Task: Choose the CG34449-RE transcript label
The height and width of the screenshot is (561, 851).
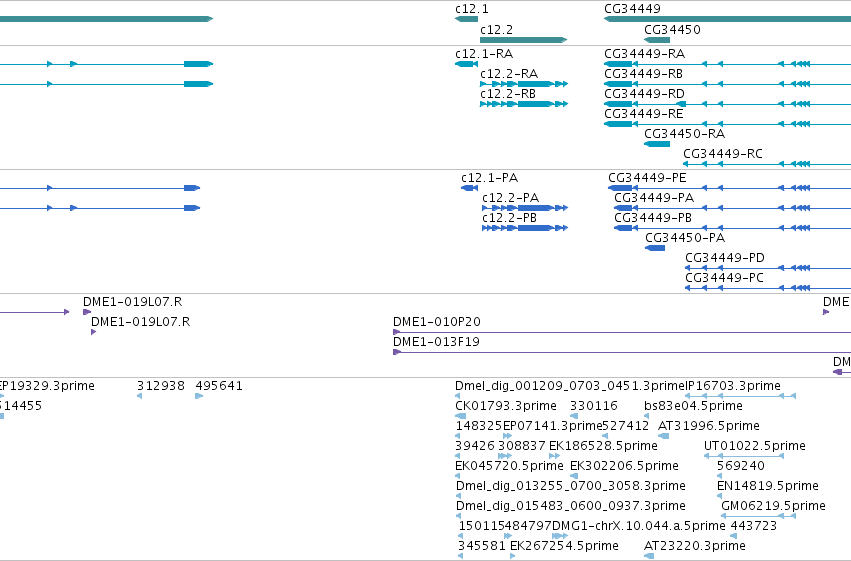Action: (x=644, y=114)
